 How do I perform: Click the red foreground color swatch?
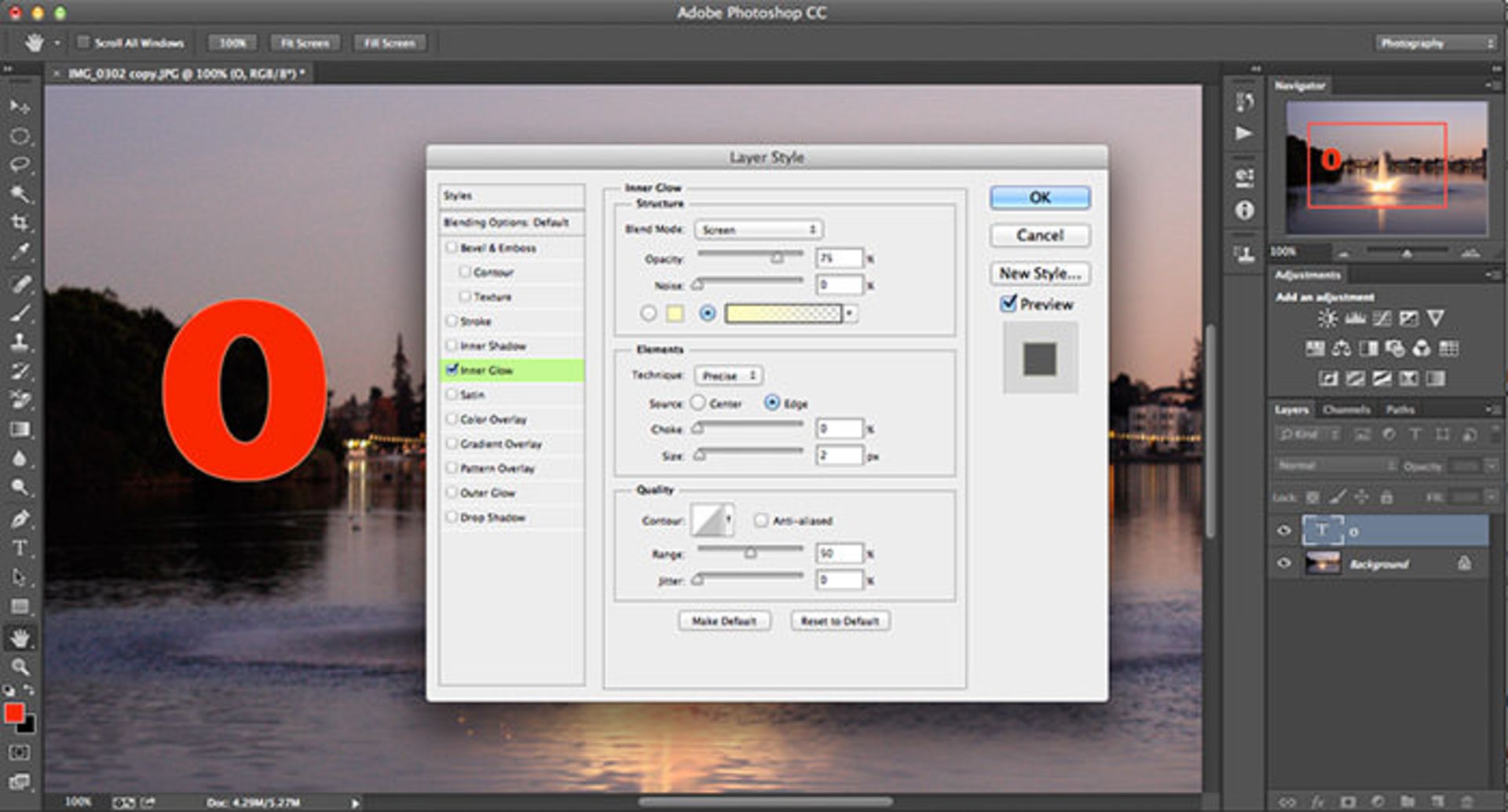pos(14,713)
